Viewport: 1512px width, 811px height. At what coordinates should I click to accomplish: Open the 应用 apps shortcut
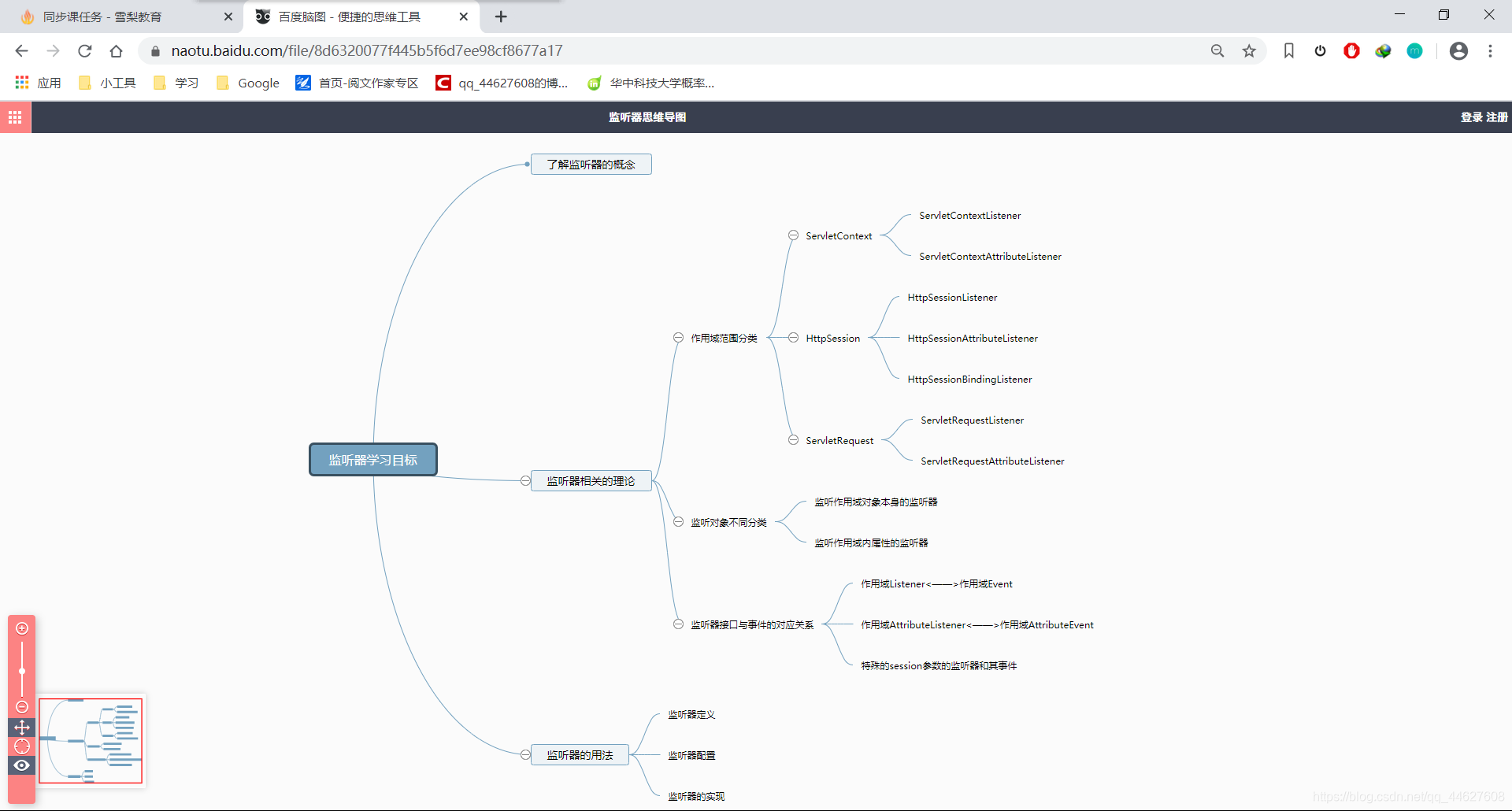[38, 83]
